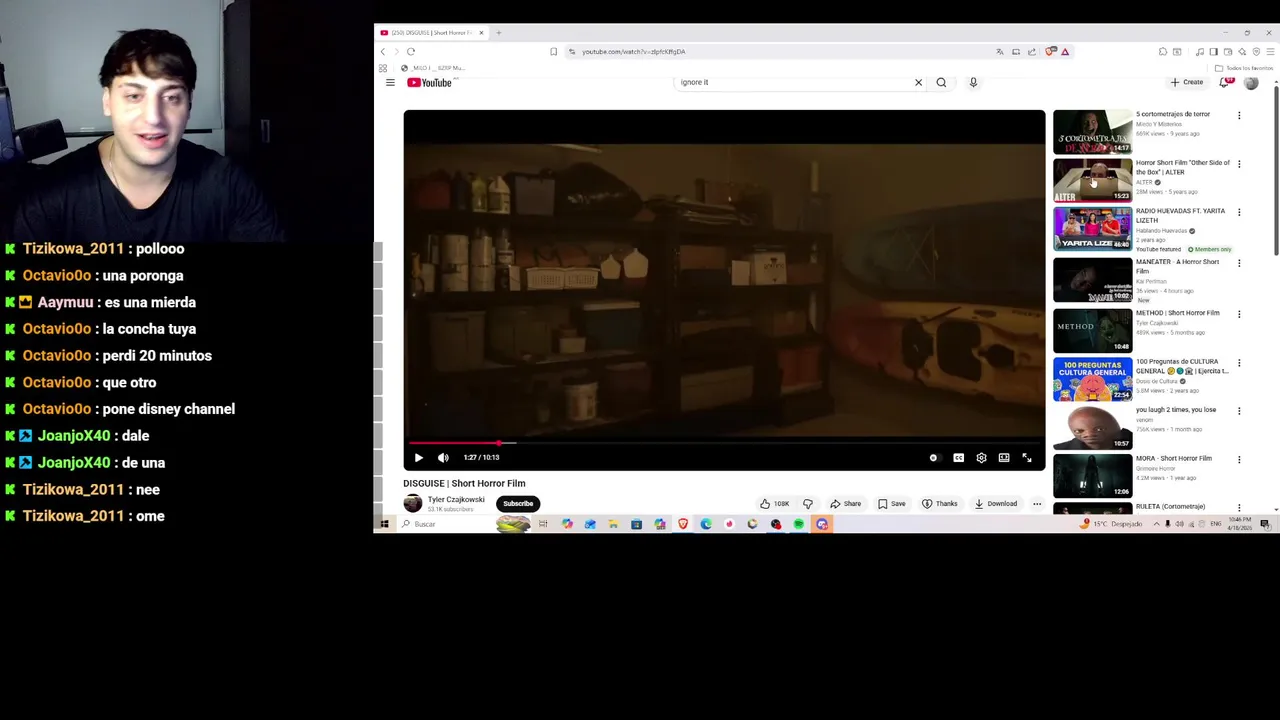
Task: Open Windows Start menu
Action: pyautogui.click(x=384, y=524)
